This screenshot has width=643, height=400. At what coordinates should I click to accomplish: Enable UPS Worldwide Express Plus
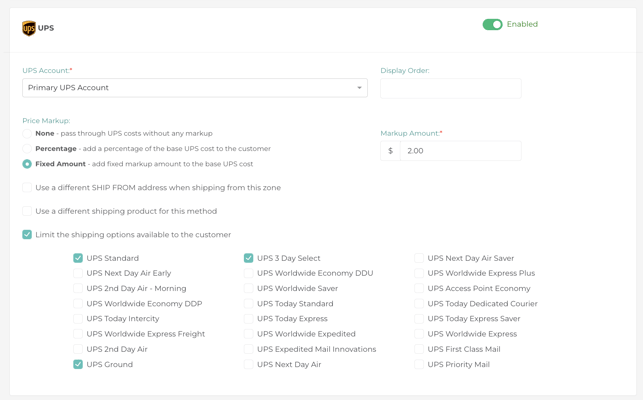419,273
